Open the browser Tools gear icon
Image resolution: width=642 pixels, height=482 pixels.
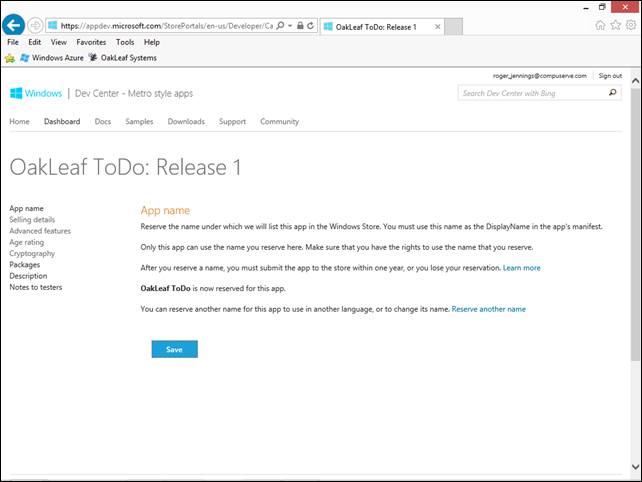click(x=631, y=25)
